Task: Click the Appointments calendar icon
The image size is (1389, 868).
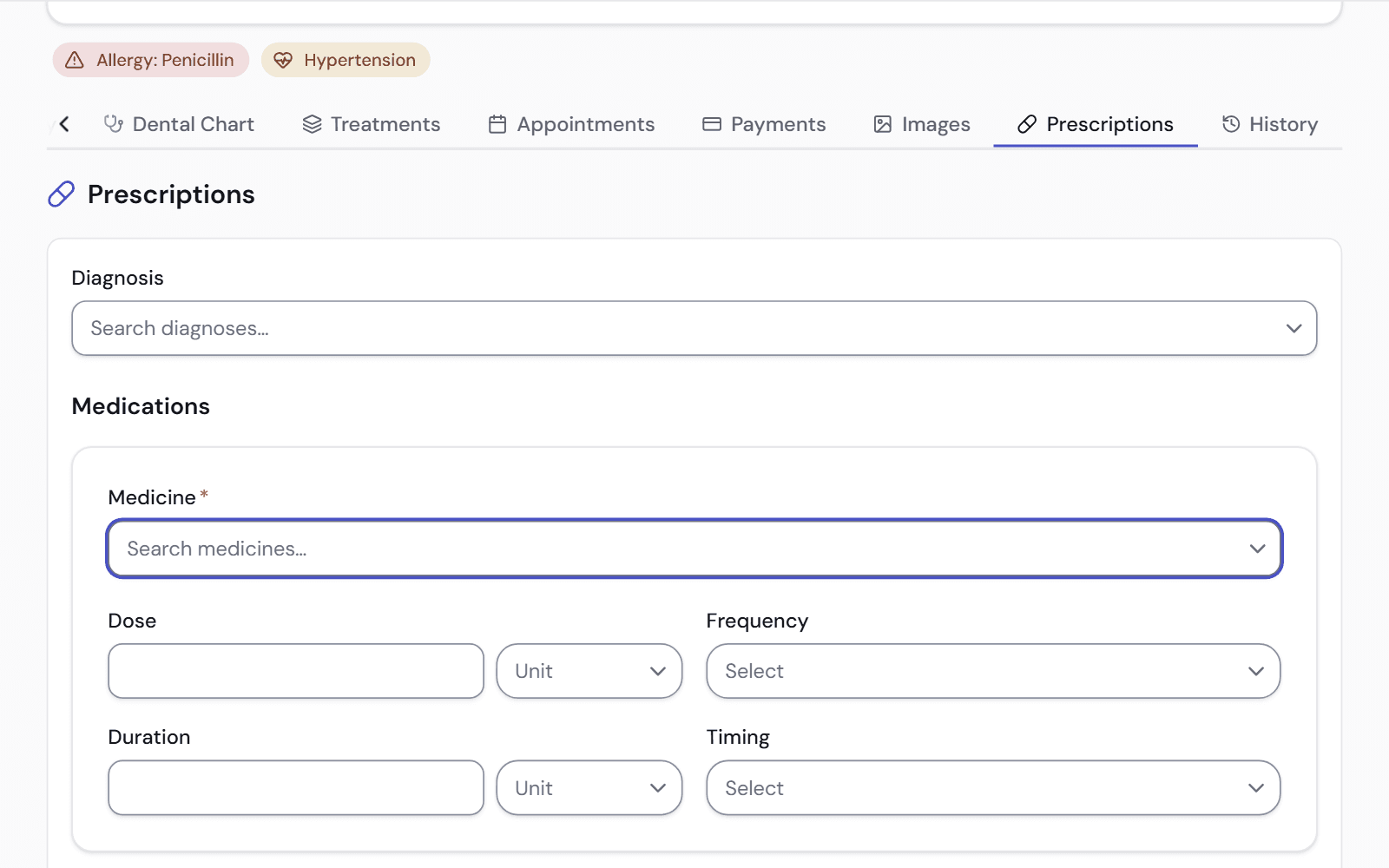Action: pyautogui.click(x=497, y=124)
